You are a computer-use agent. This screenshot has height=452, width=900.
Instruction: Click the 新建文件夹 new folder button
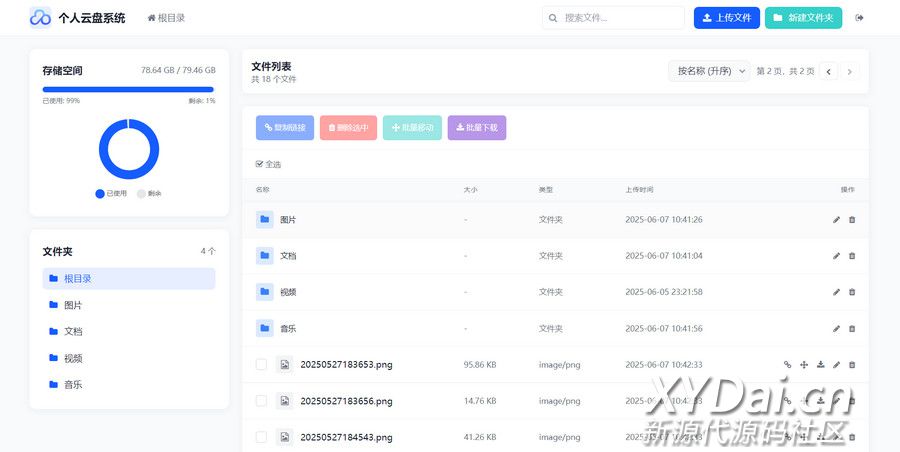[803, 18]
